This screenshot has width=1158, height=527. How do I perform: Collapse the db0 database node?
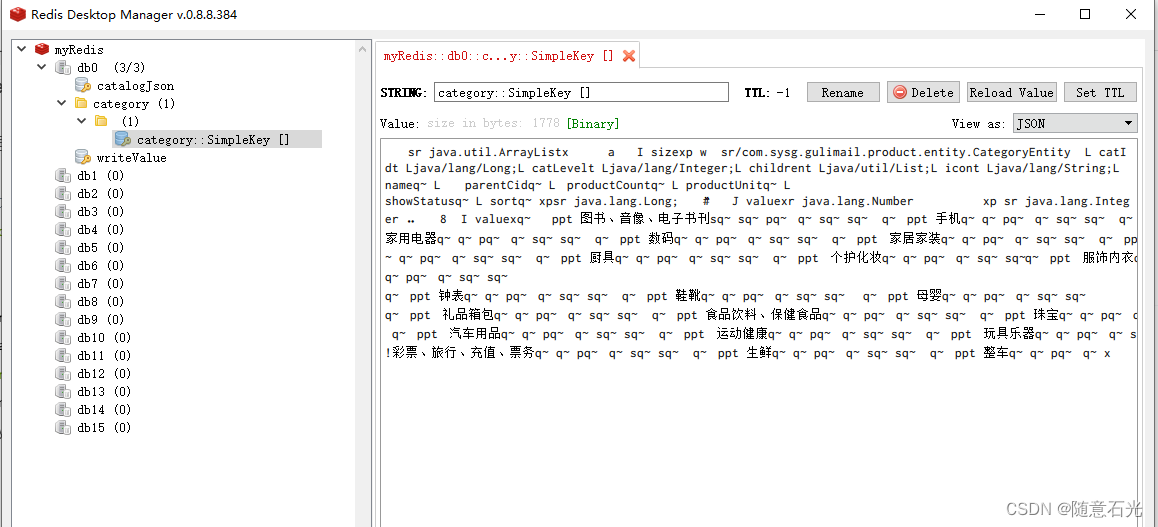[x=42, y=67]
